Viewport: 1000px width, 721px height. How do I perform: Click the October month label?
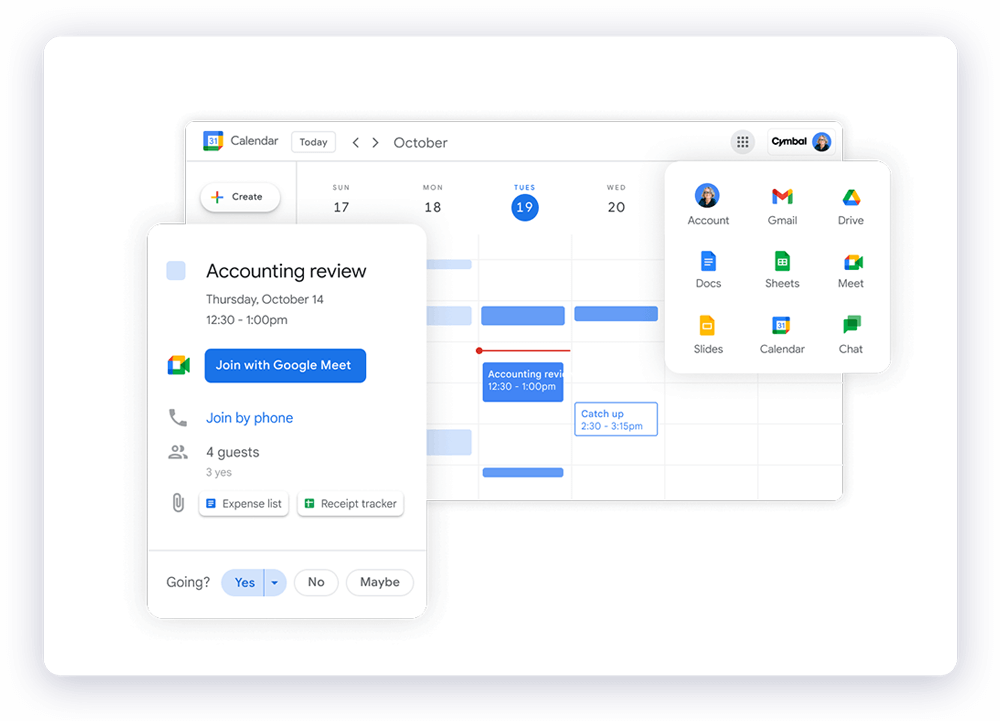point(420,143)
